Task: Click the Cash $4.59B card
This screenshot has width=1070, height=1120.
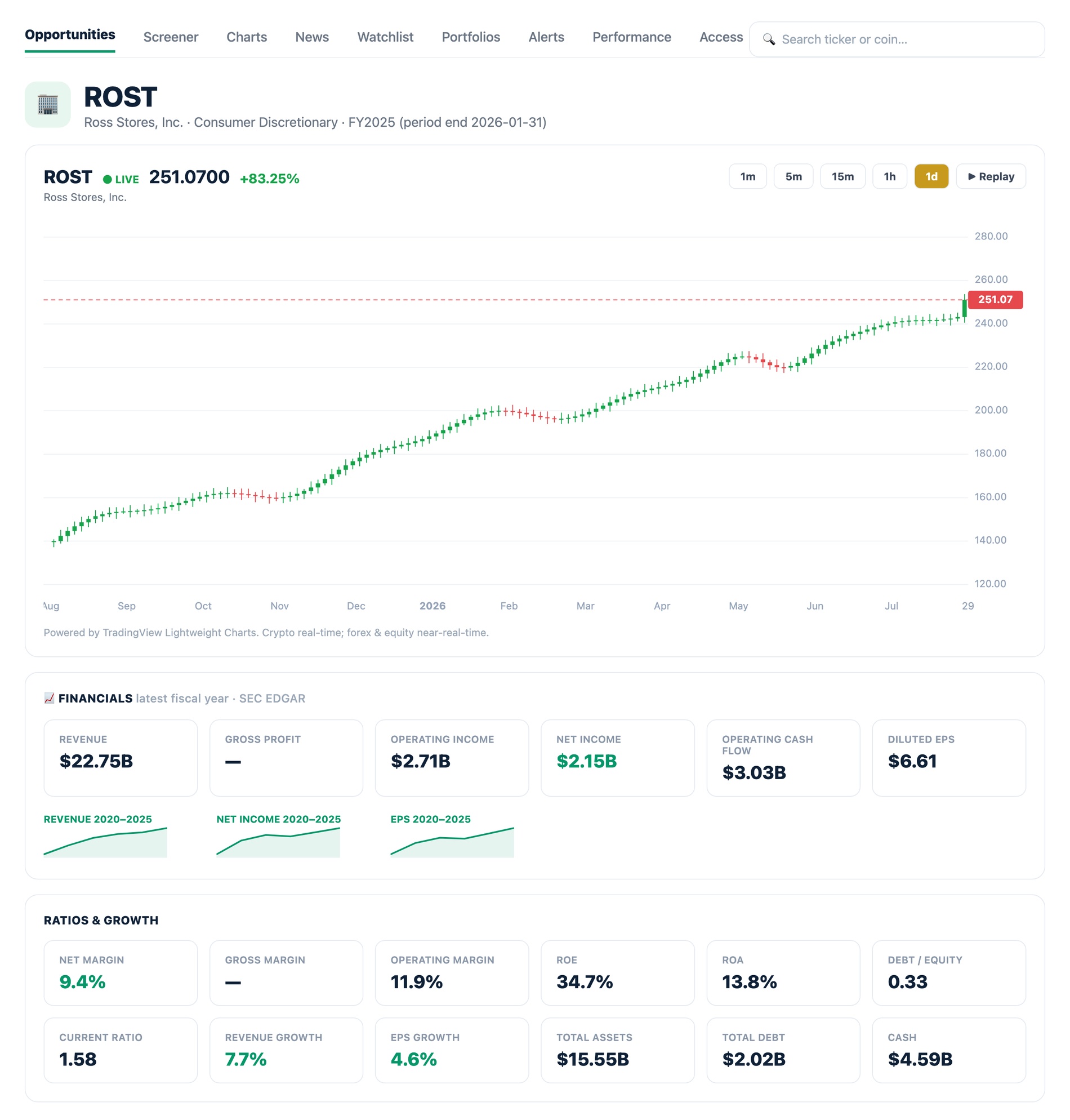Action: click(949, 1050)
